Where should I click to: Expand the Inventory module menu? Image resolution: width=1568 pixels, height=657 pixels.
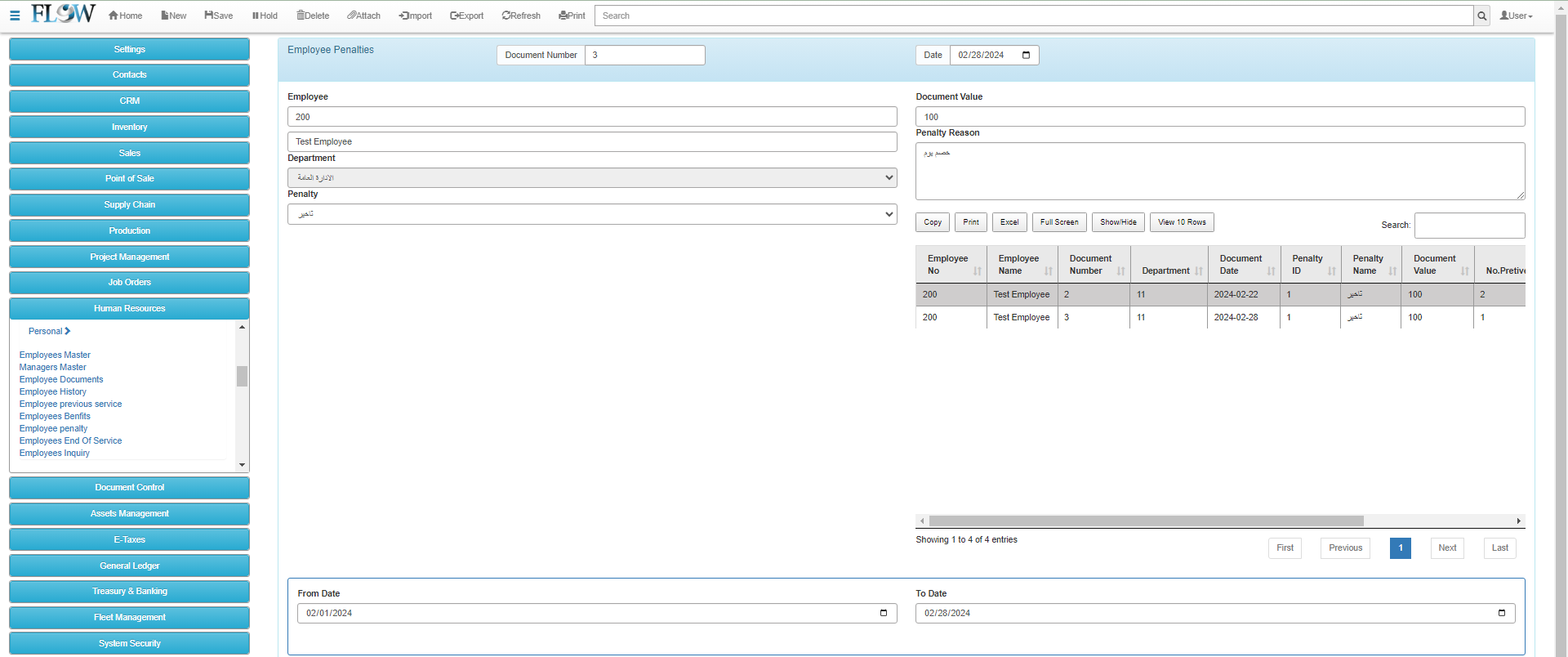[x=129, y=127]
